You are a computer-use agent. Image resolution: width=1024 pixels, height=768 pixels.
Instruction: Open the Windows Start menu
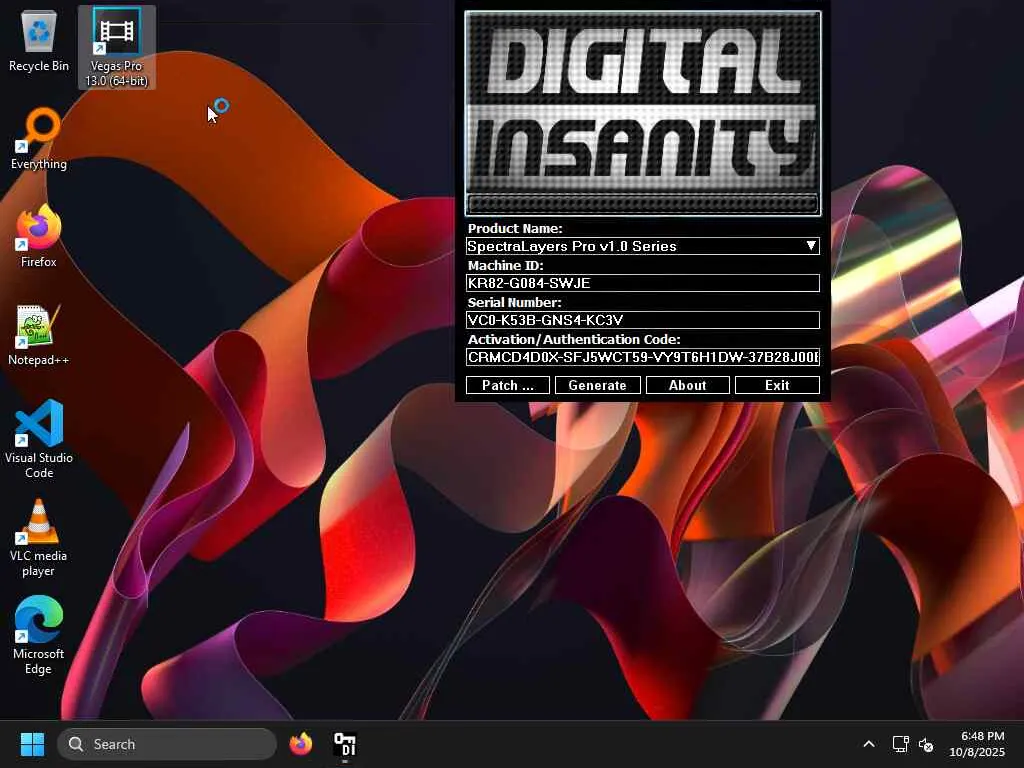click(x=32, y=744)
